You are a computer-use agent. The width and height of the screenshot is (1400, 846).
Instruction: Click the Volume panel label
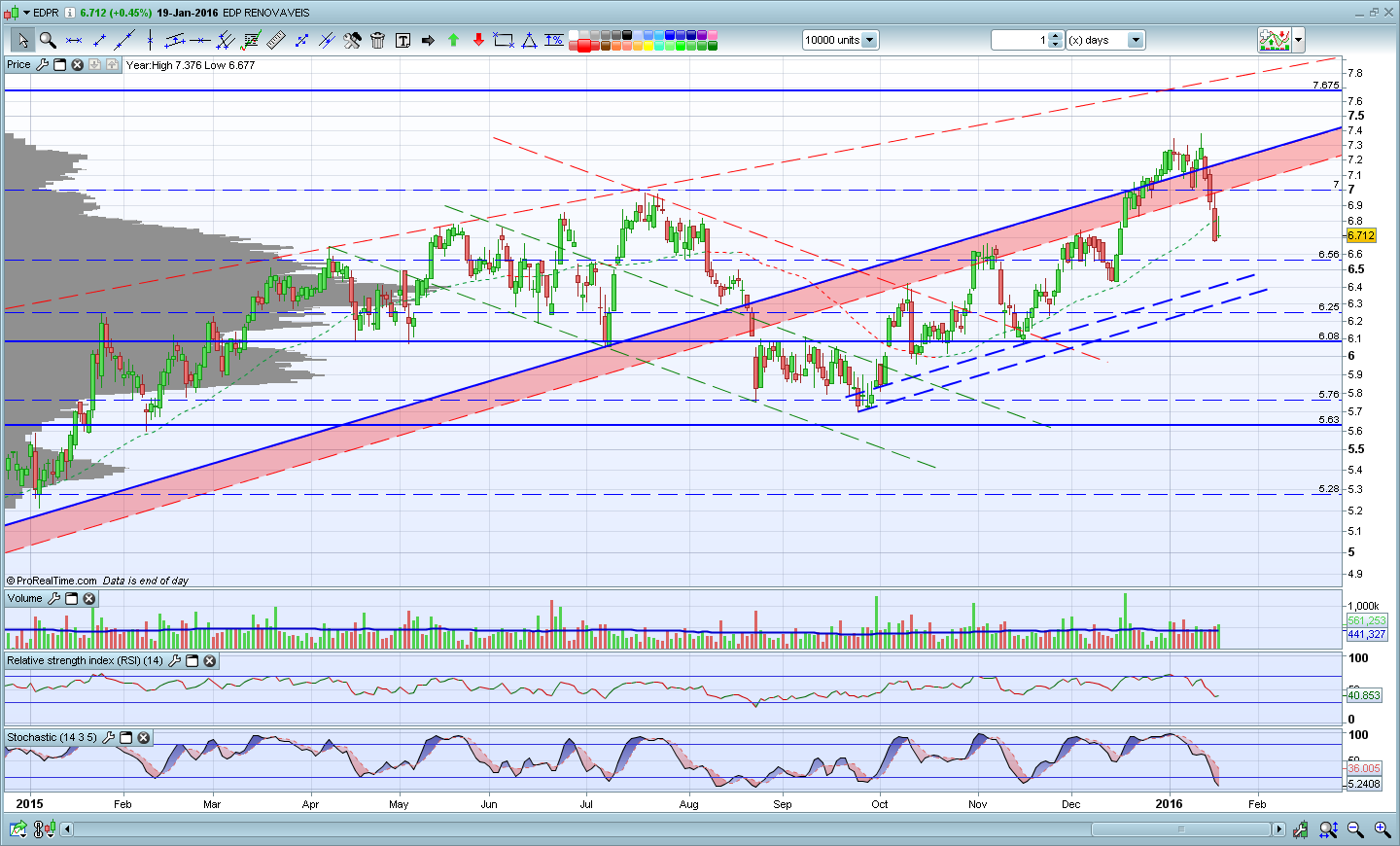[x=25, y=599]
